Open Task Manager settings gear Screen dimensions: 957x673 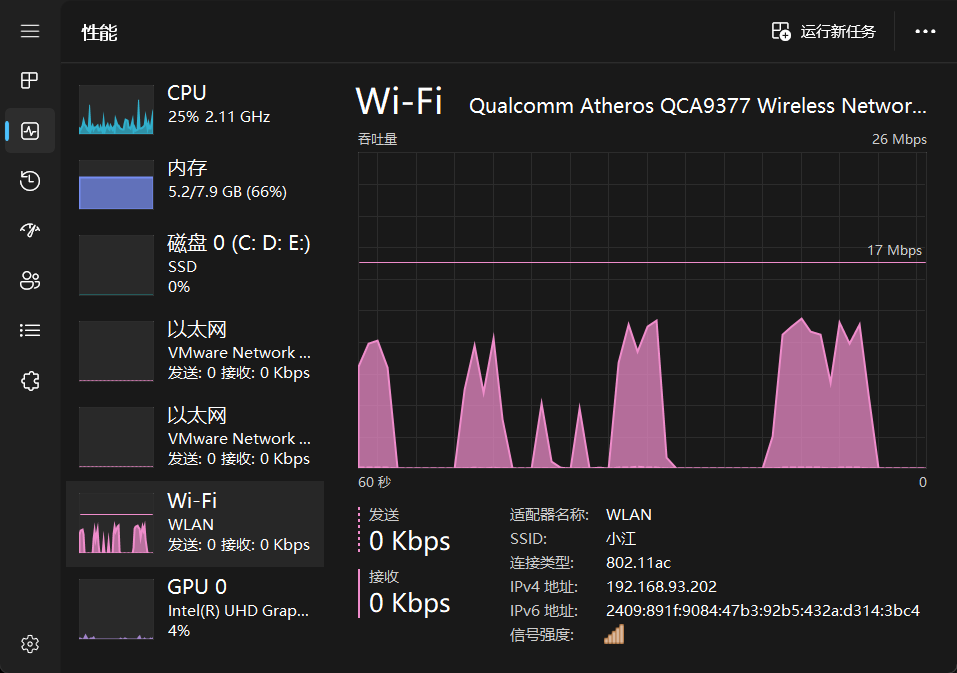(30, 644)
